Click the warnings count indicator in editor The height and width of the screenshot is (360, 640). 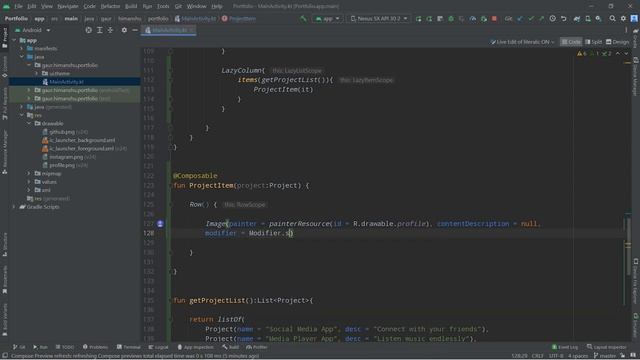[x=581, y=54]
